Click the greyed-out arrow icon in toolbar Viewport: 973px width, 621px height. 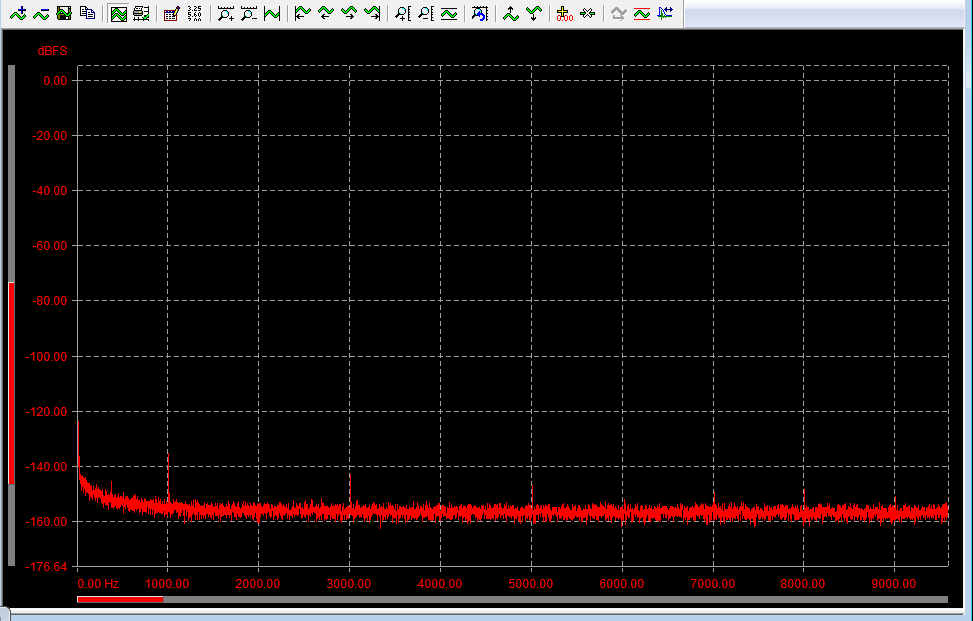tap(618, 13)
